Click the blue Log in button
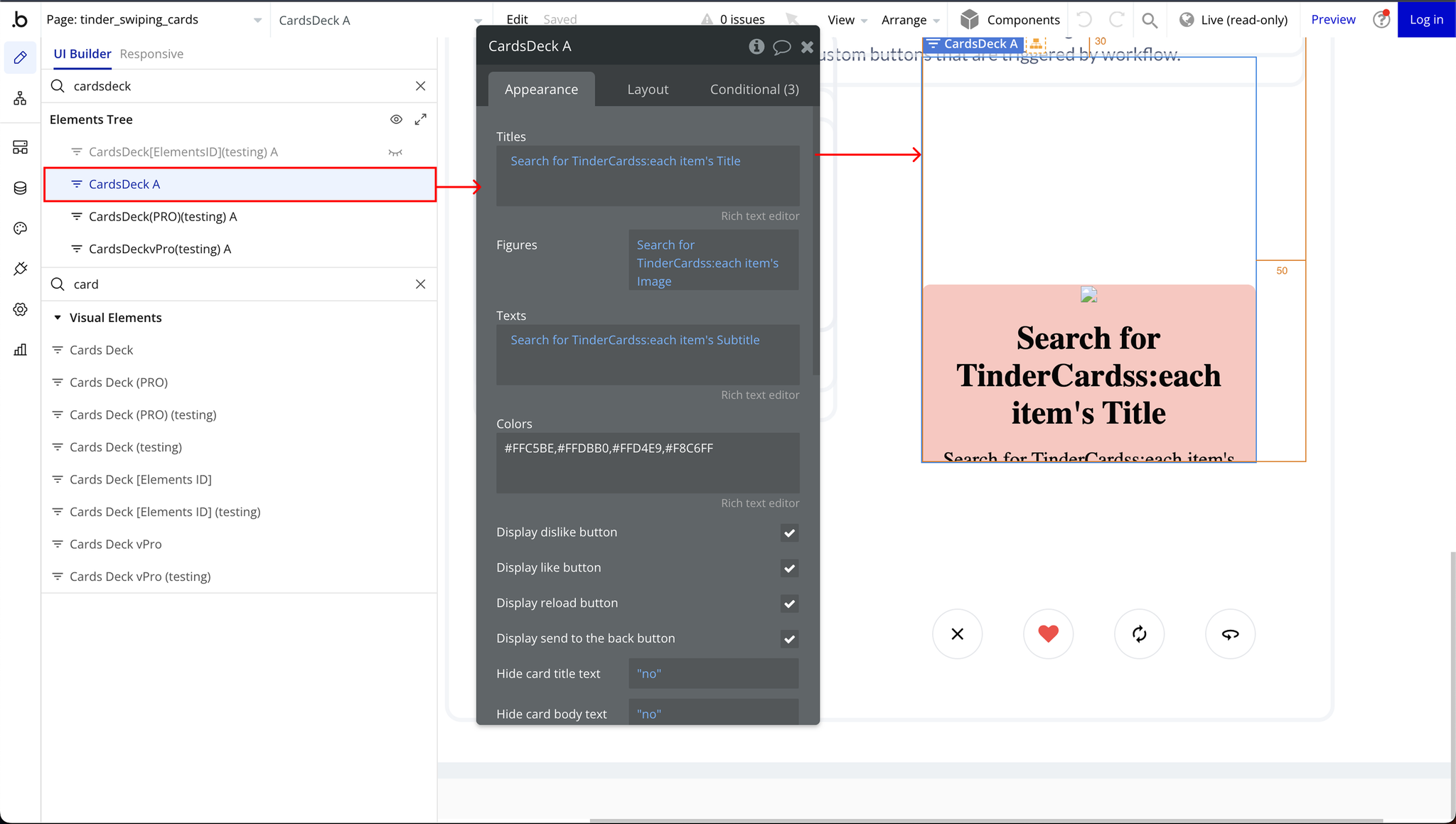 [x=1426, y=20]
